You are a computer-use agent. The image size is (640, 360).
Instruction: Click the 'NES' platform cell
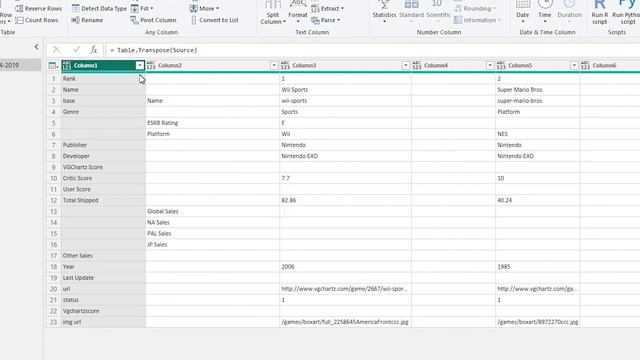point(538,133)
